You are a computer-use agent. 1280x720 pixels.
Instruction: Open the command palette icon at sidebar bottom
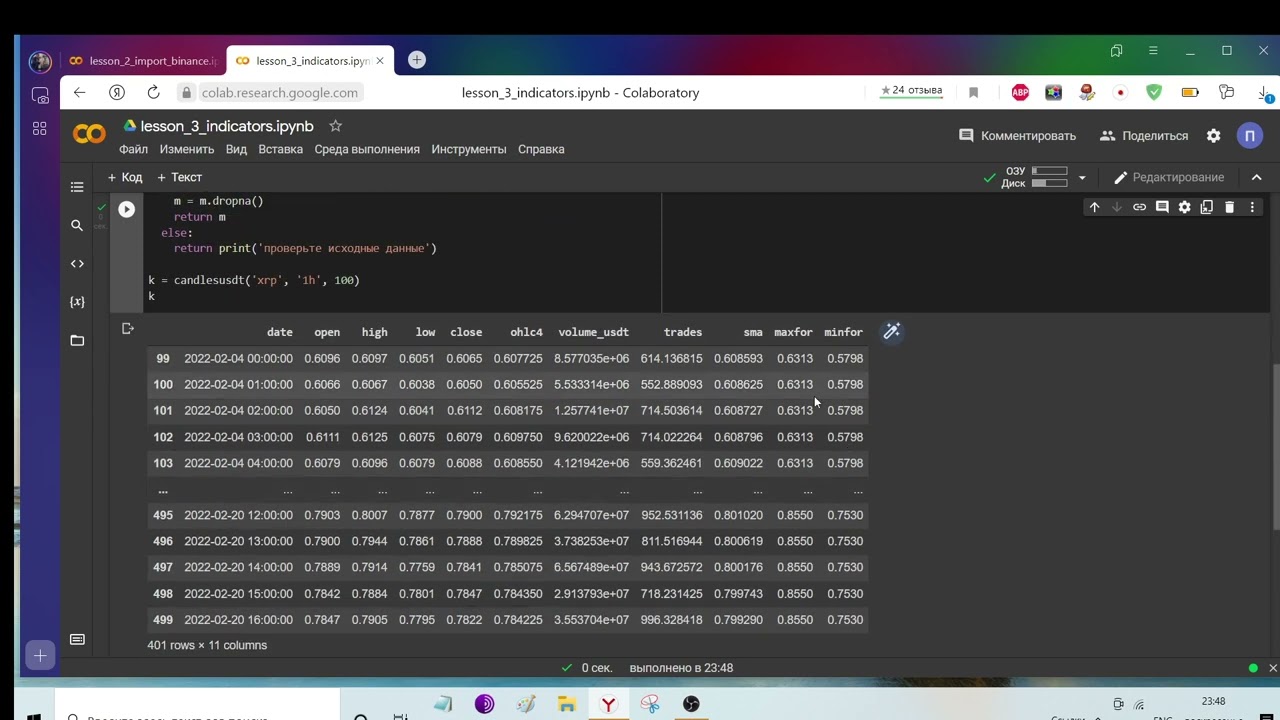(x=77, y=640)
